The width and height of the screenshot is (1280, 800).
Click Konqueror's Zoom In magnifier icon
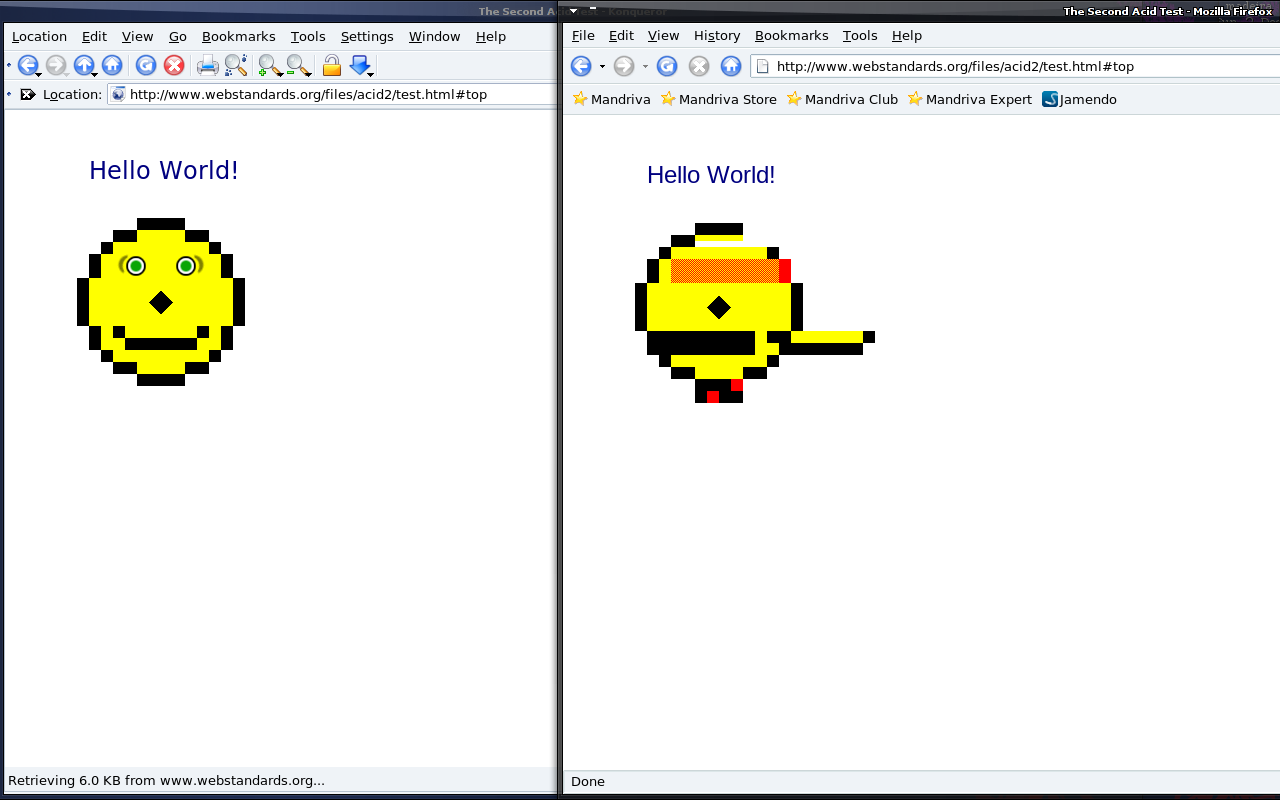coord(269,66)
